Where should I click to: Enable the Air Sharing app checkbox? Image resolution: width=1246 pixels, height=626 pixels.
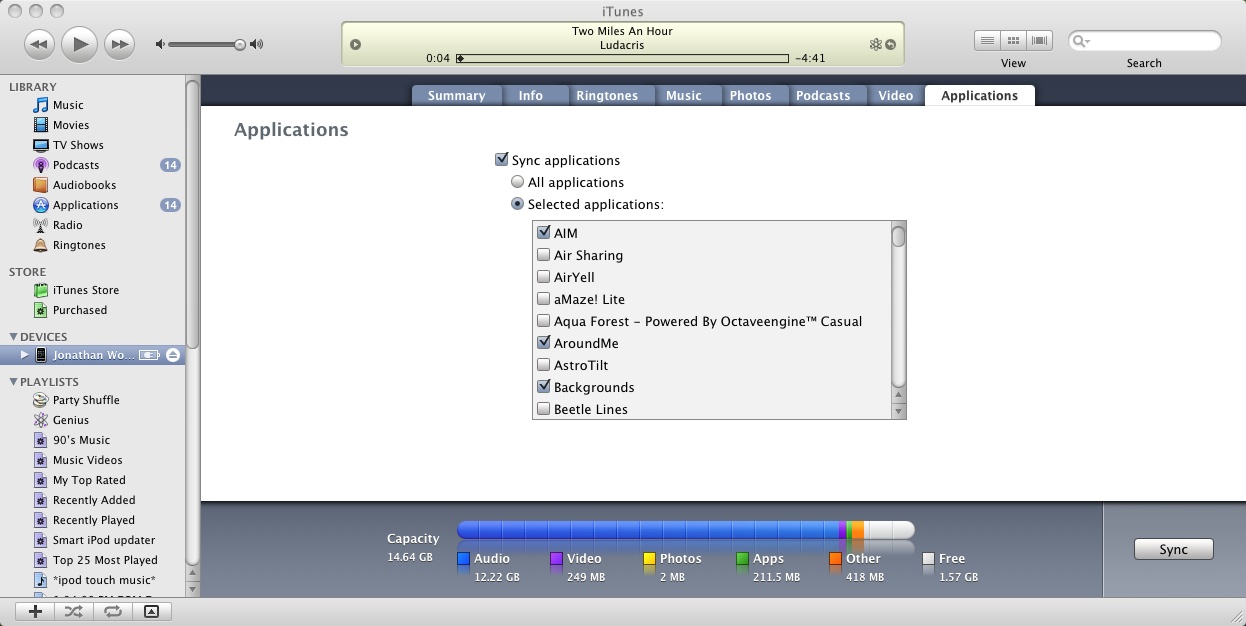[544, 255]
